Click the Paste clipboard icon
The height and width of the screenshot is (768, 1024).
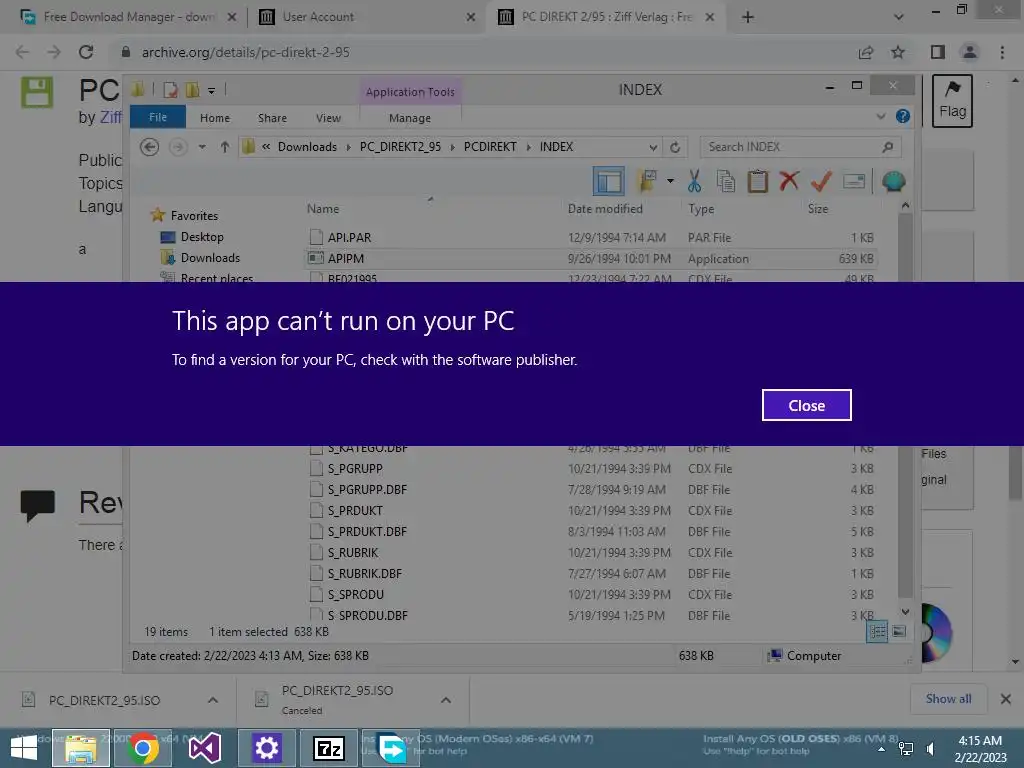[x=758, y=181]
